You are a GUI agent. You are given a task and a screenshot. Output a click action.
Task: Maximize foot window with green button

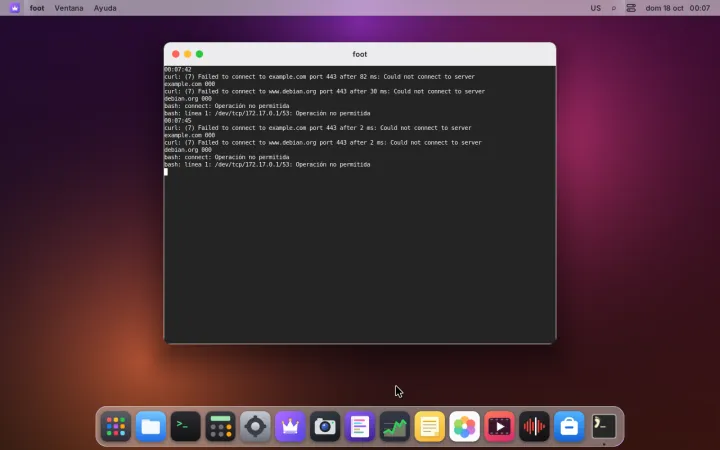coord(199,54)
